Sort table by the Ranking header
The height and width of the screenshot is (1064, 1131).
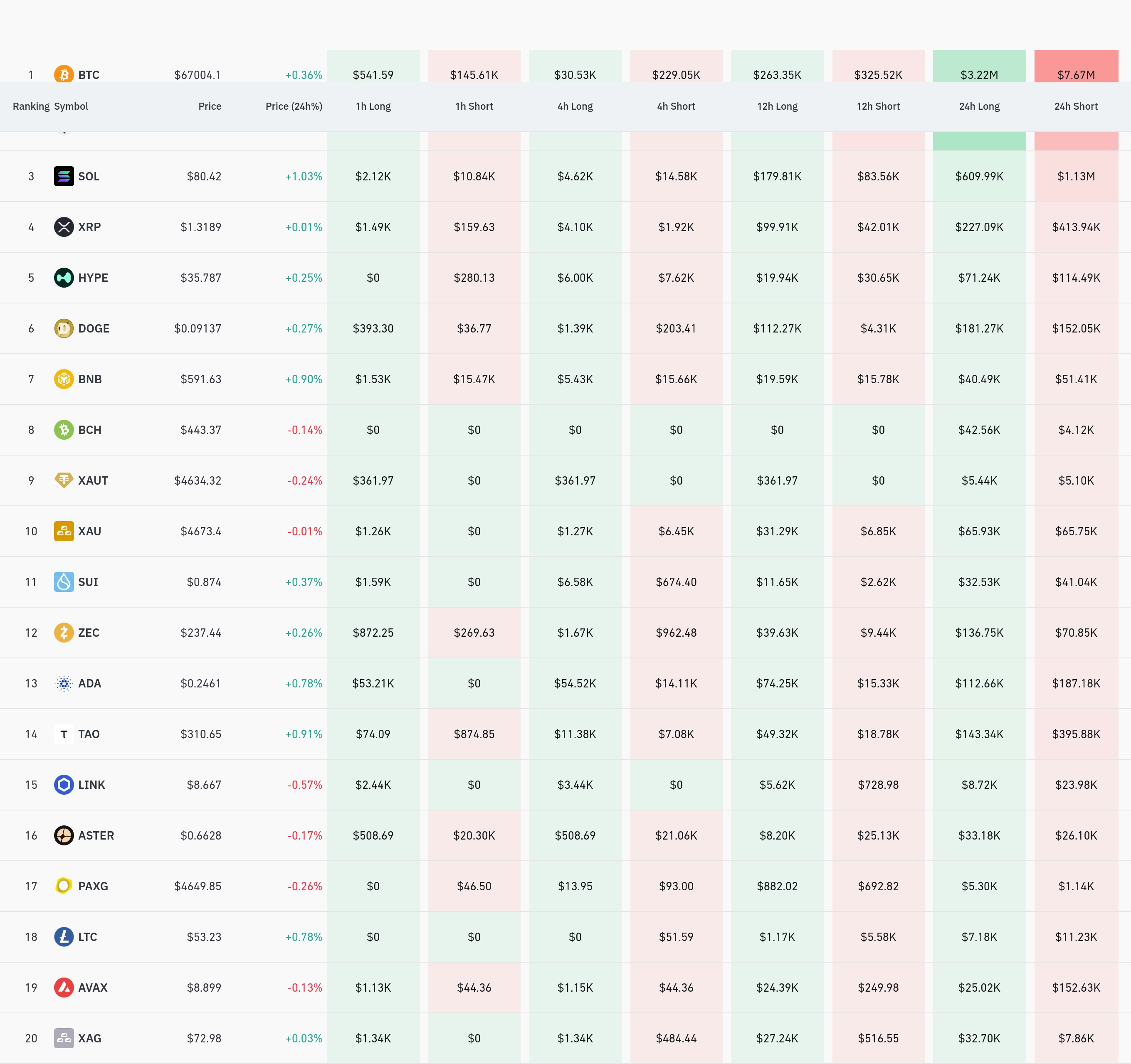click(x=31, y=106)
